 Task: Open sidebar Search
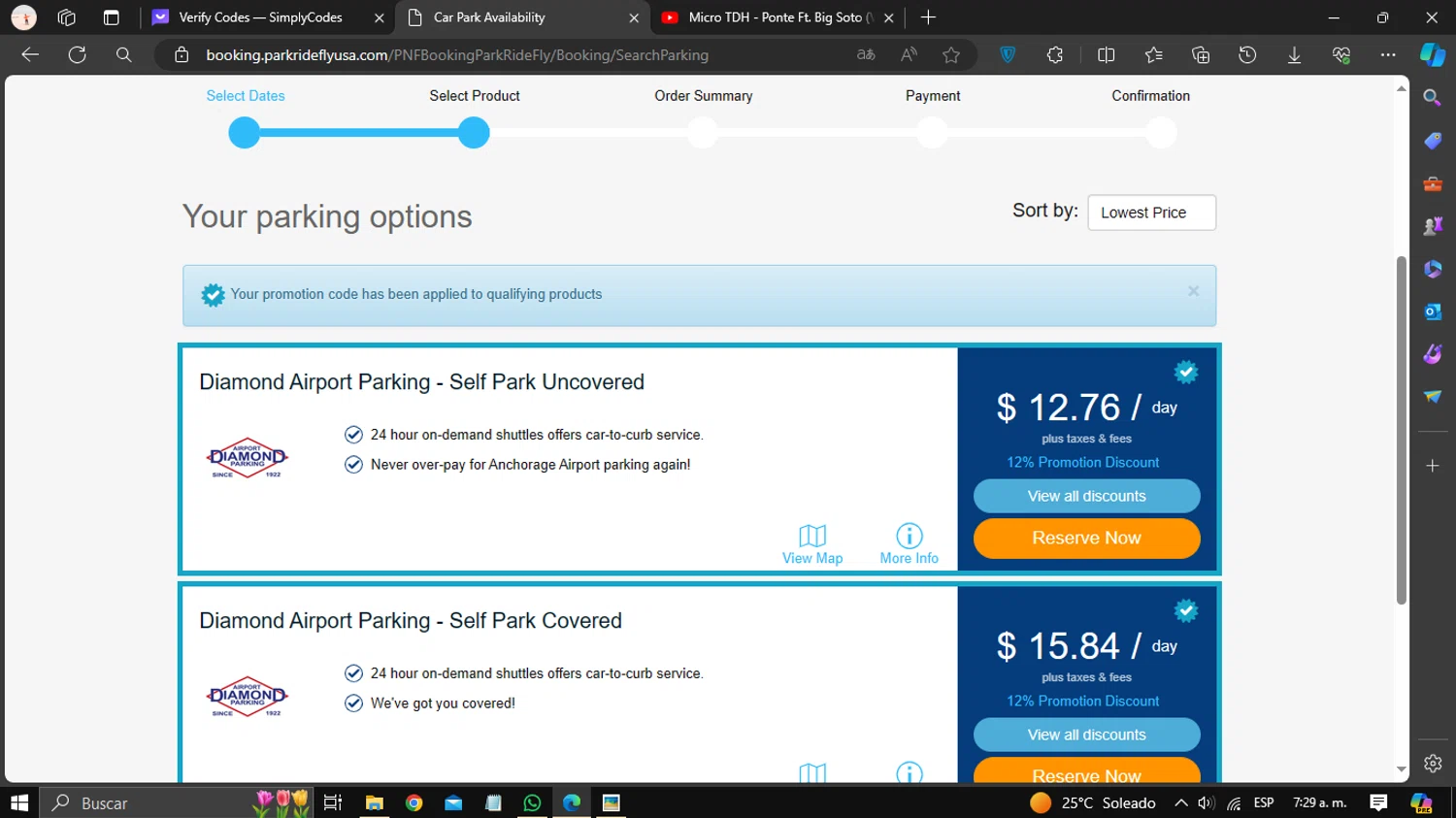coord(1433,98)
